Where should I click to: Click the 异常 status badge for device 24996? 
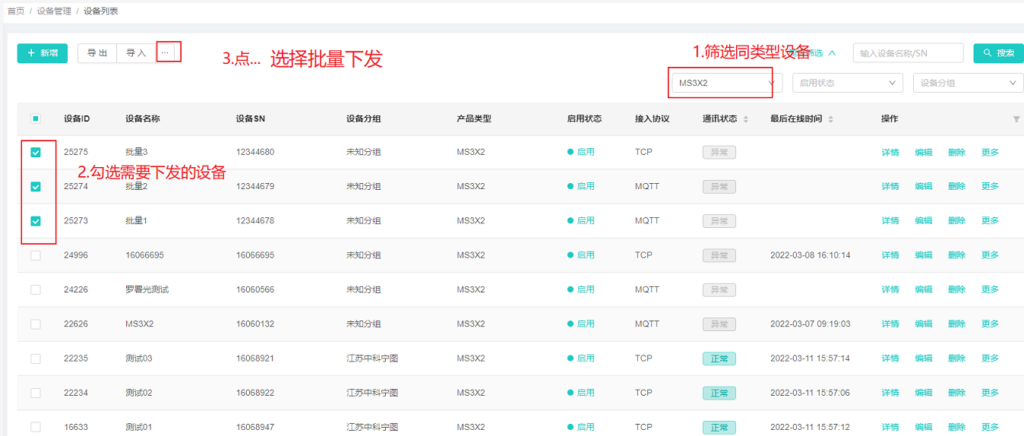click(x=717, y=255)
